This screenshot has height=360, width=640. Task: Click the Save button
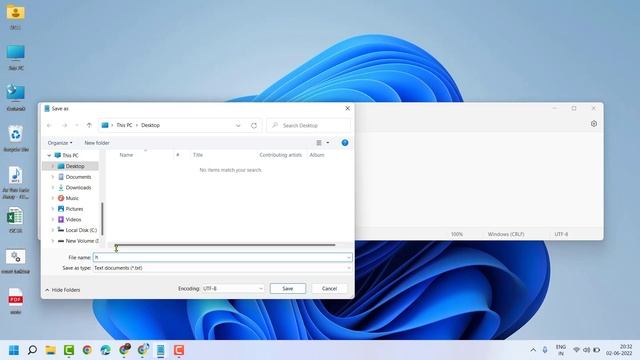288,288
